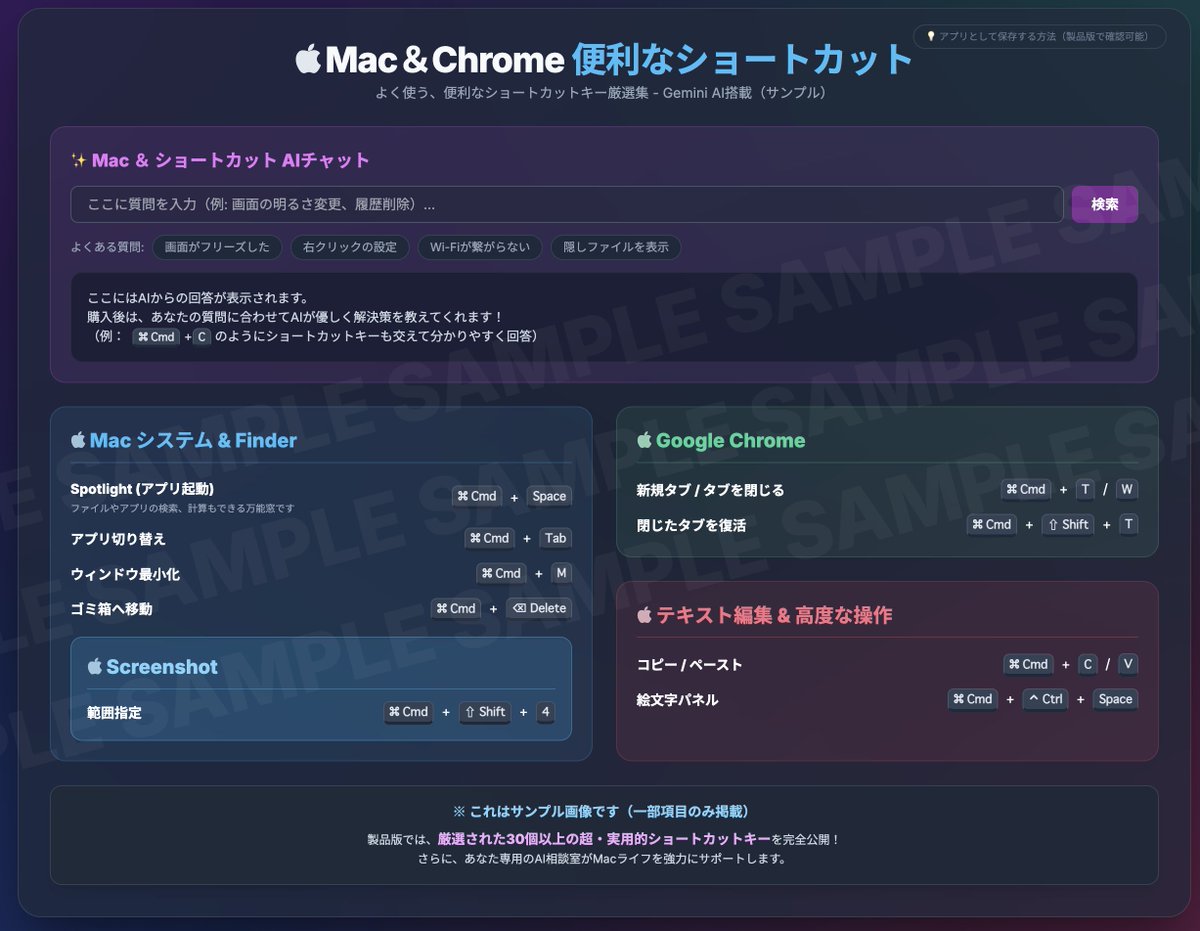Click Apple icon in テキスト編集 heading

point(645,615)
